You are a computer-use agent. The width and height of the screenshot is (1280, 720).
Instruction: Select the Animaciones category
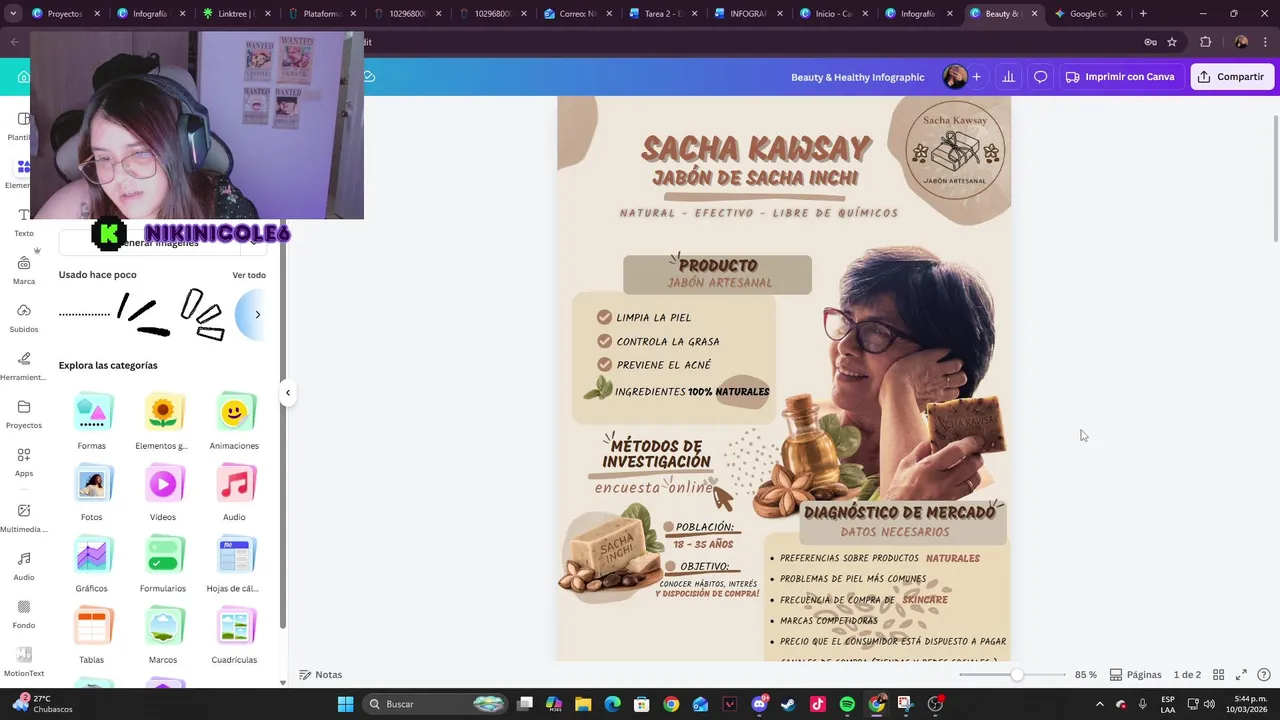click(234, 421)
